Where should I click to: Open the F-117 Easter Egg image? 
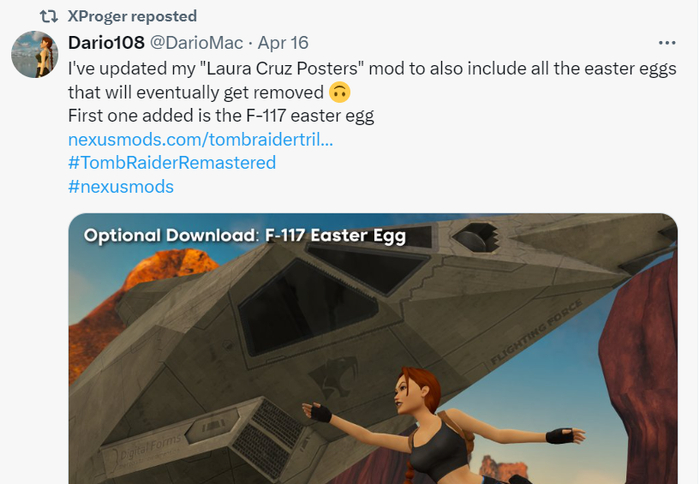(373, 349)
